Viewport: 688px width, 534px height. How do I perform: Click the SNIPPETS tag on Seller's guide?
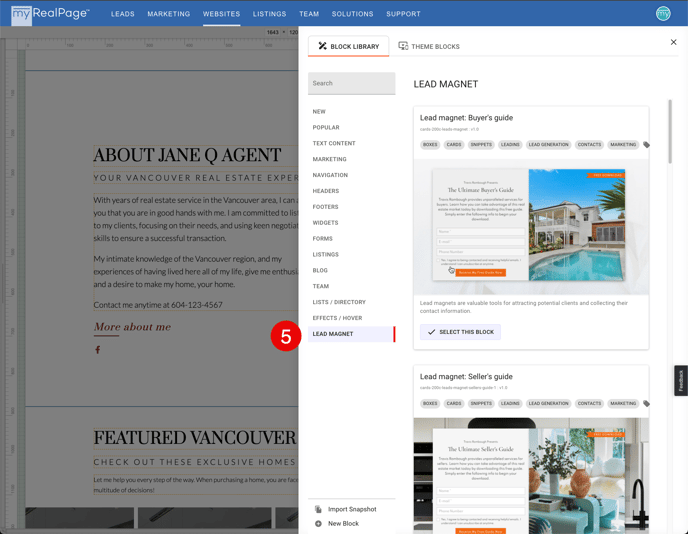tap(481, 404)
